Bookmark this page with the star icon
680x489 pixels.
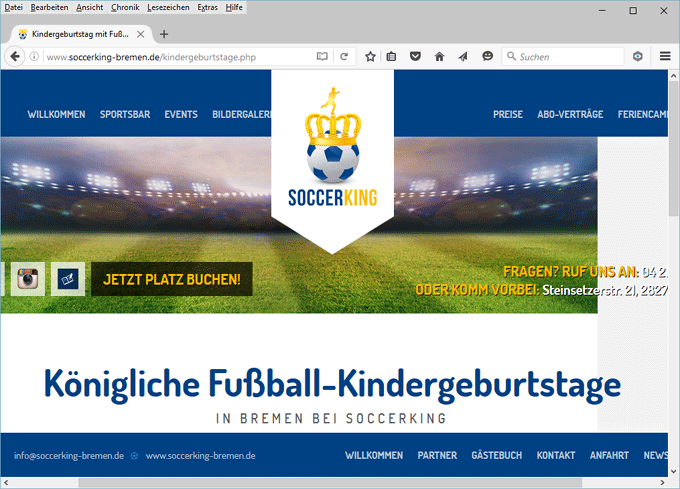(370, 57)
